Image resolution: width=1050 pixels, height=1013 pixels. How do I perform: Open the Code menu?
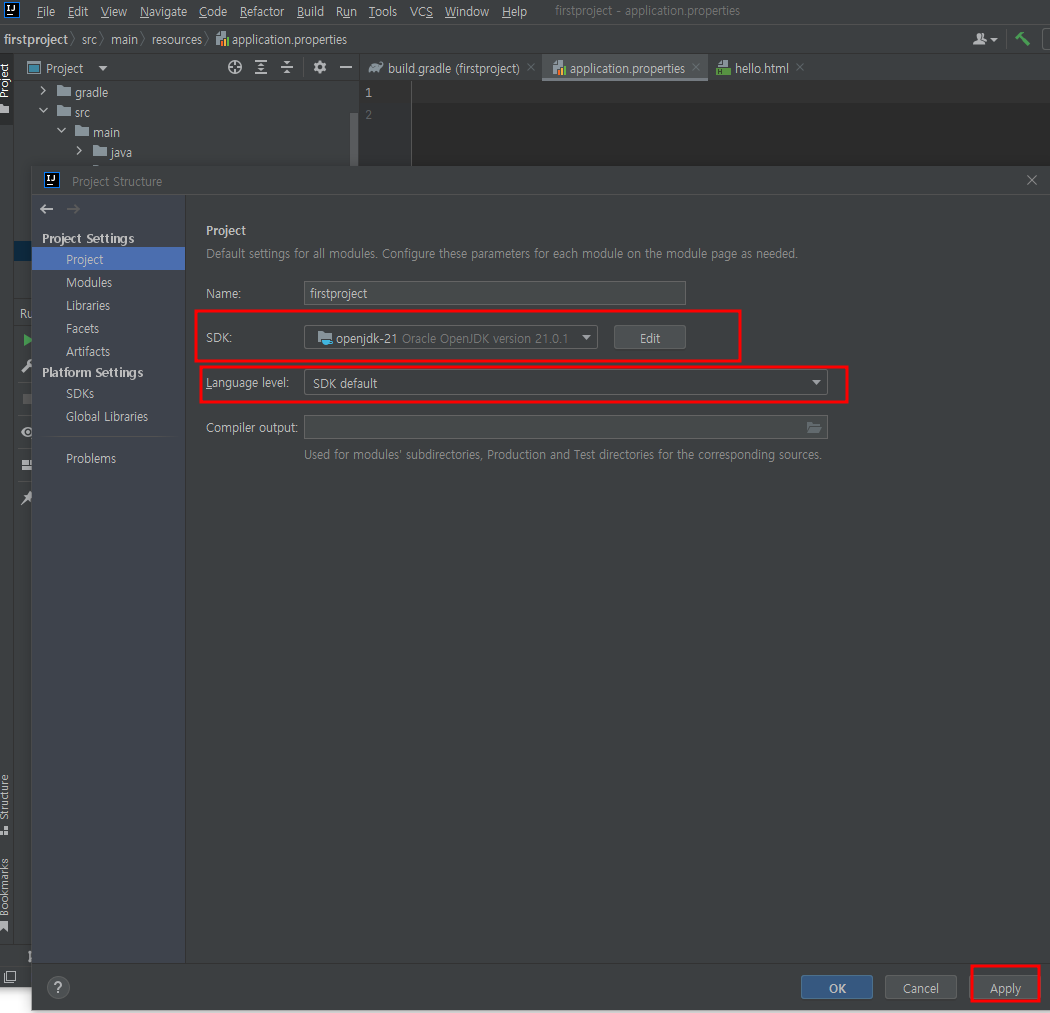(x=213, y=11)
